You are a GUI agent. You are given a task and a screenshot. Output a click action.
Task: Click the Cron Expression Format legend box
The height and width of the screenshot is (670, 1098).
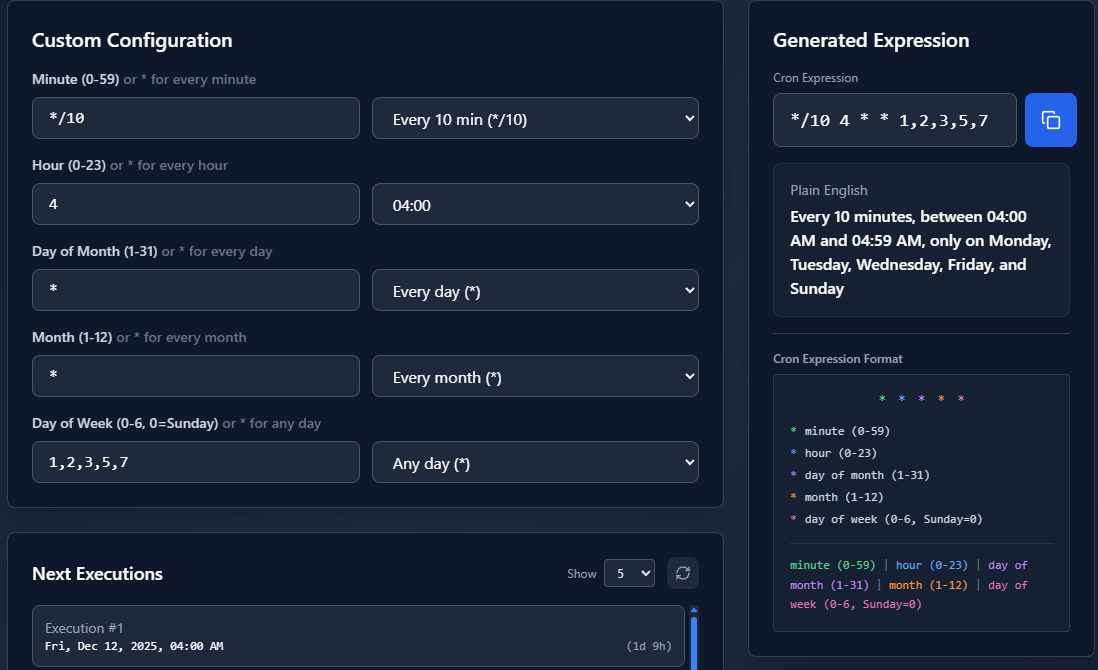click(920, 503)
